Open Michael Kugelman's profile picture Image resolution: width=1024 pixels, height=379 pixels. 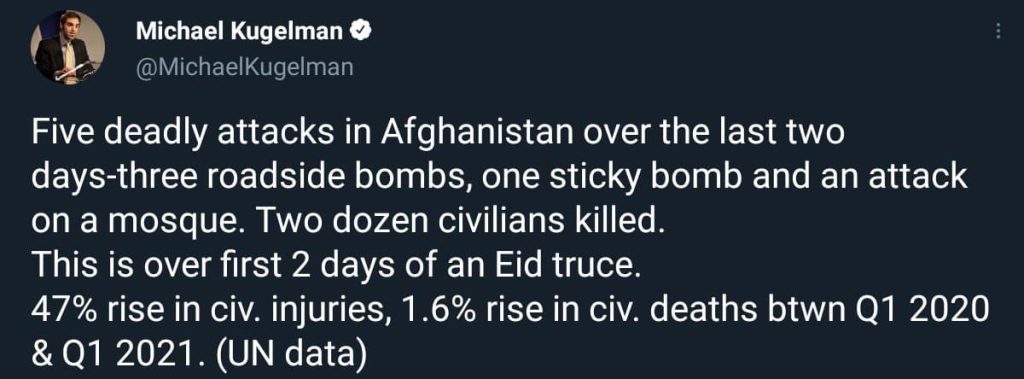[67, 48]
